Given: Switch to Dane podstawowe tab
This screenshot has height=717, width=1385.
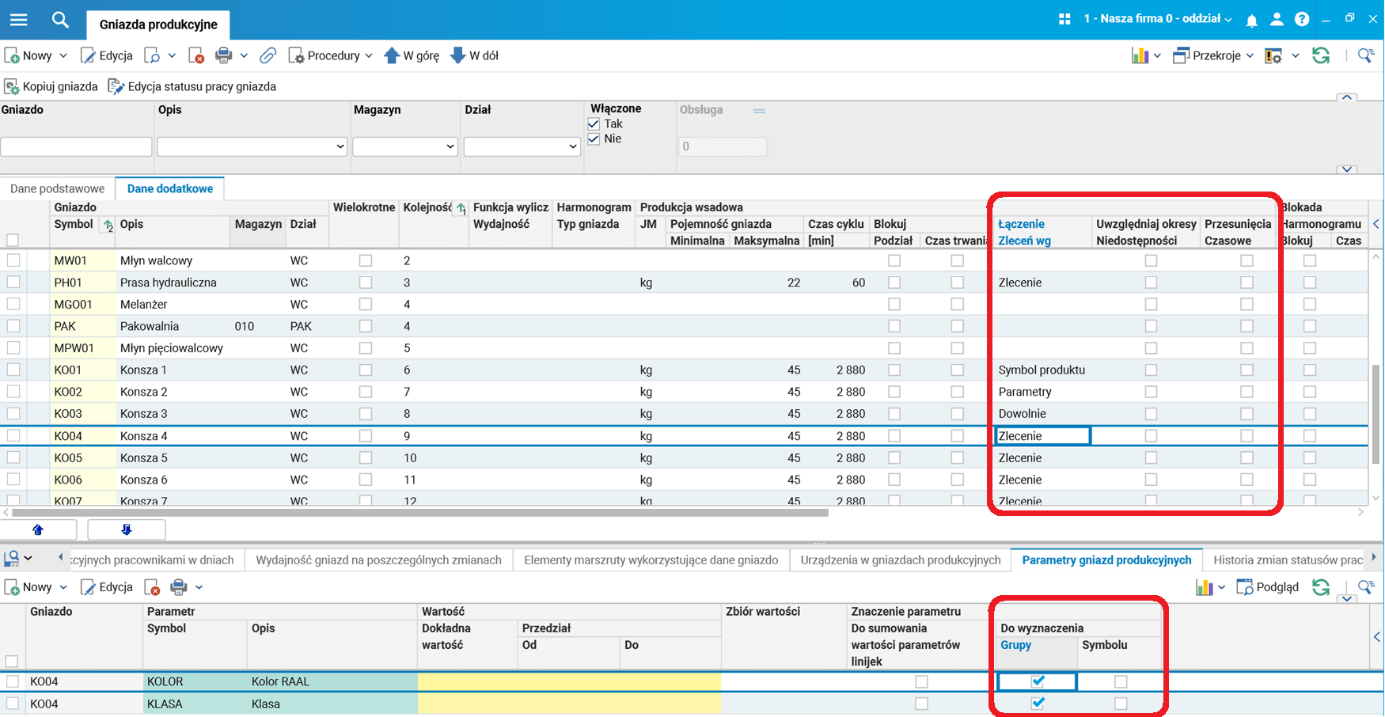Looking at the screenshot, I should [x=57, y=189].
